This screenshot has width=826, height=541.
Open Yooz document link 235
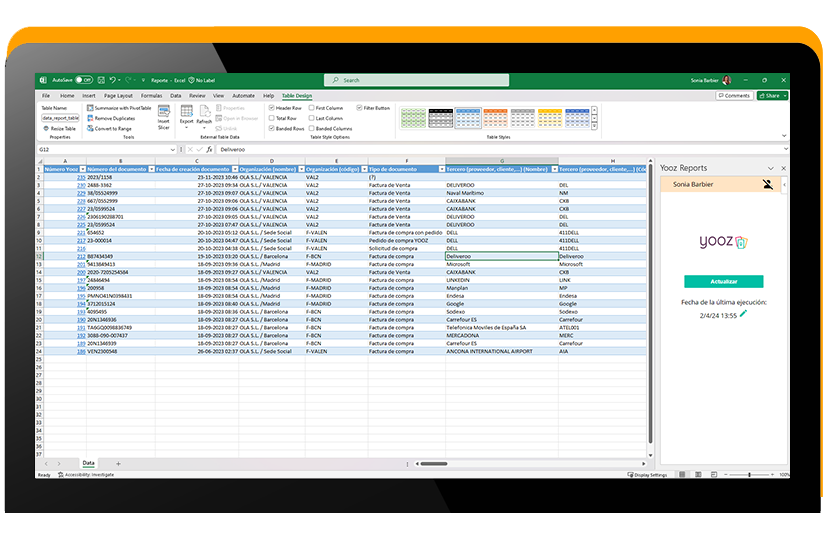coord(81,178)
